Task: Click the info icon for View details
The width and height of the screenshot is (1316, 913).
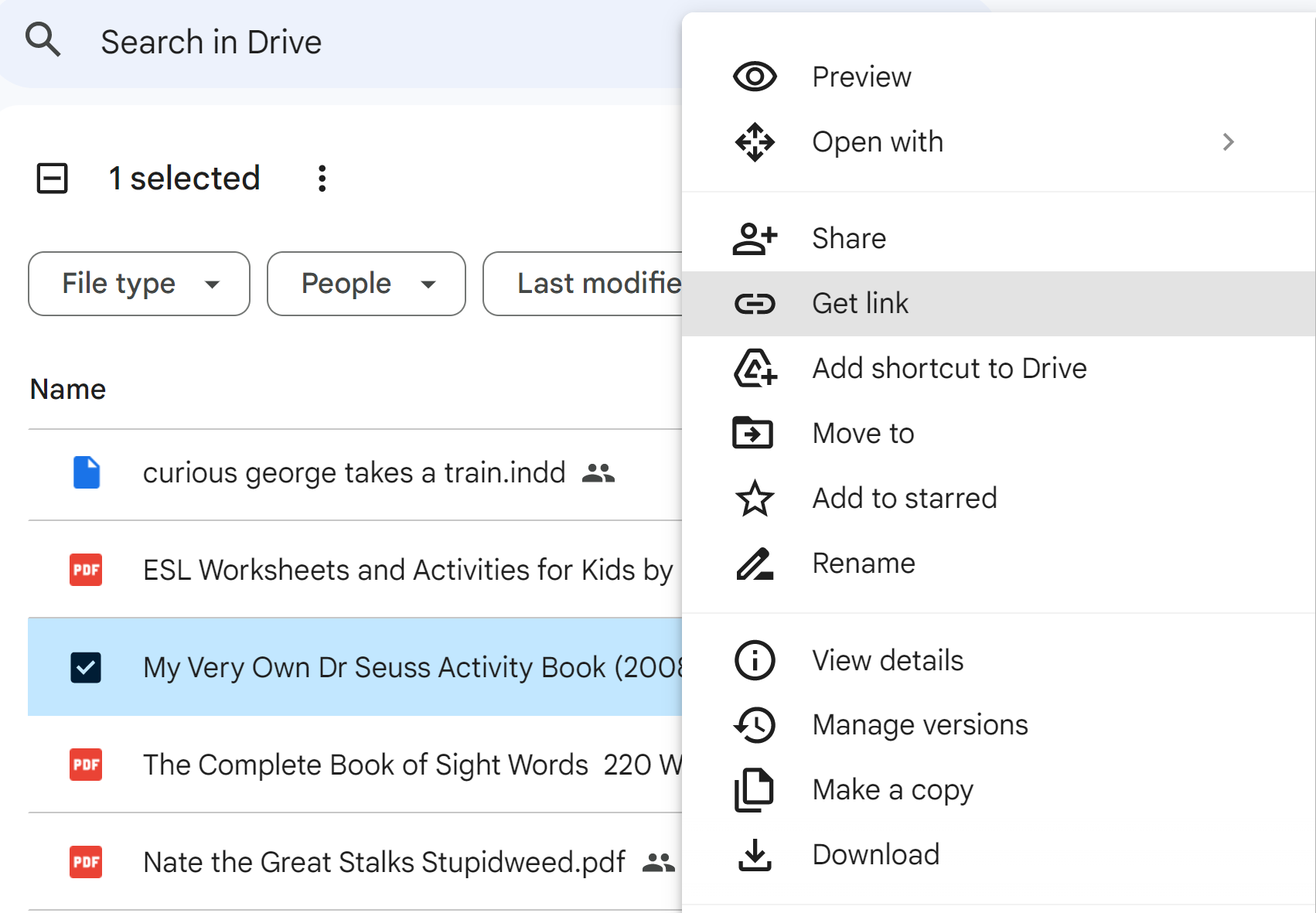Action: tap(755, 661)
